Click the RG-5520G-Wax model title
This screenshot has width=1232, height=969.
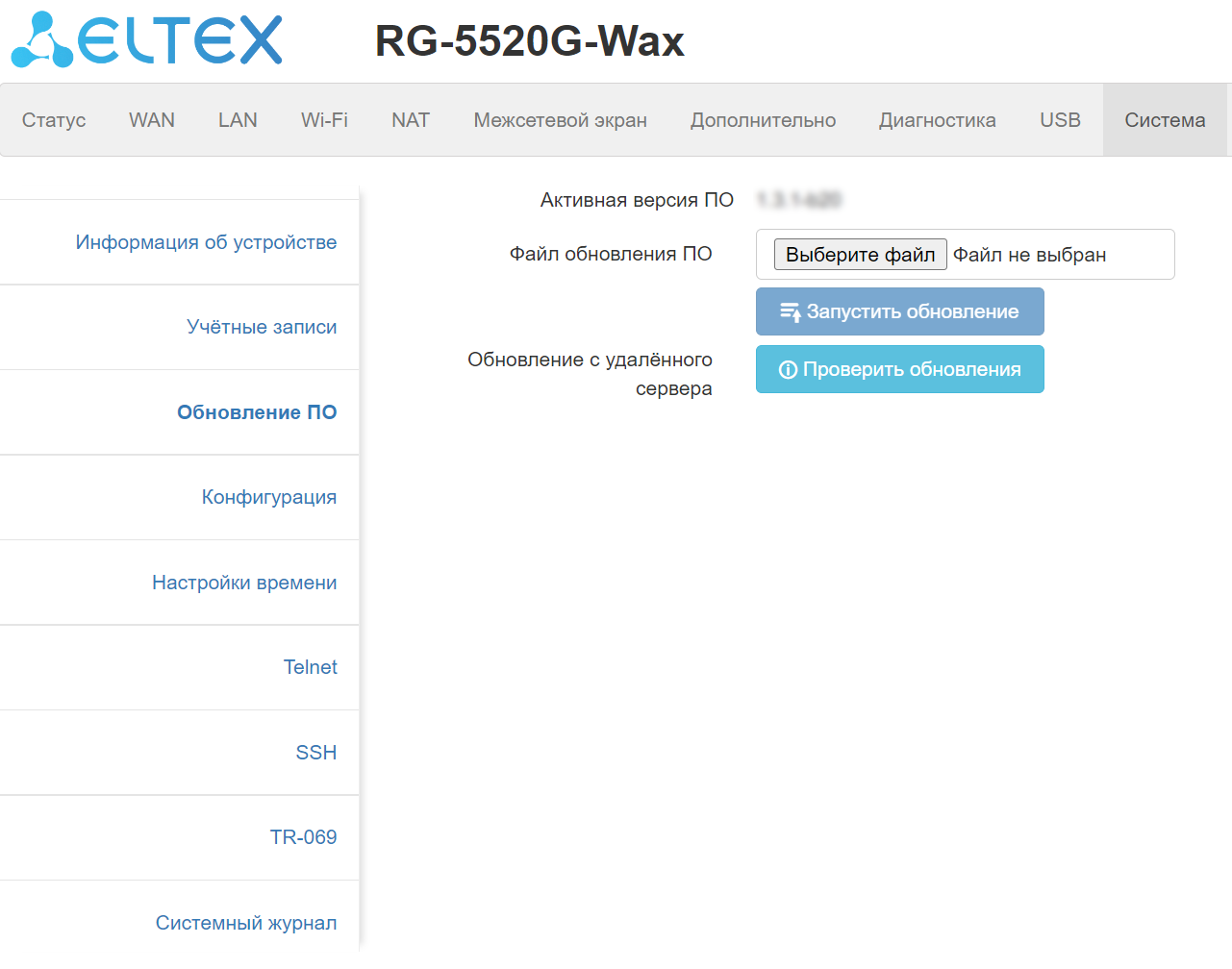point(530,40)
